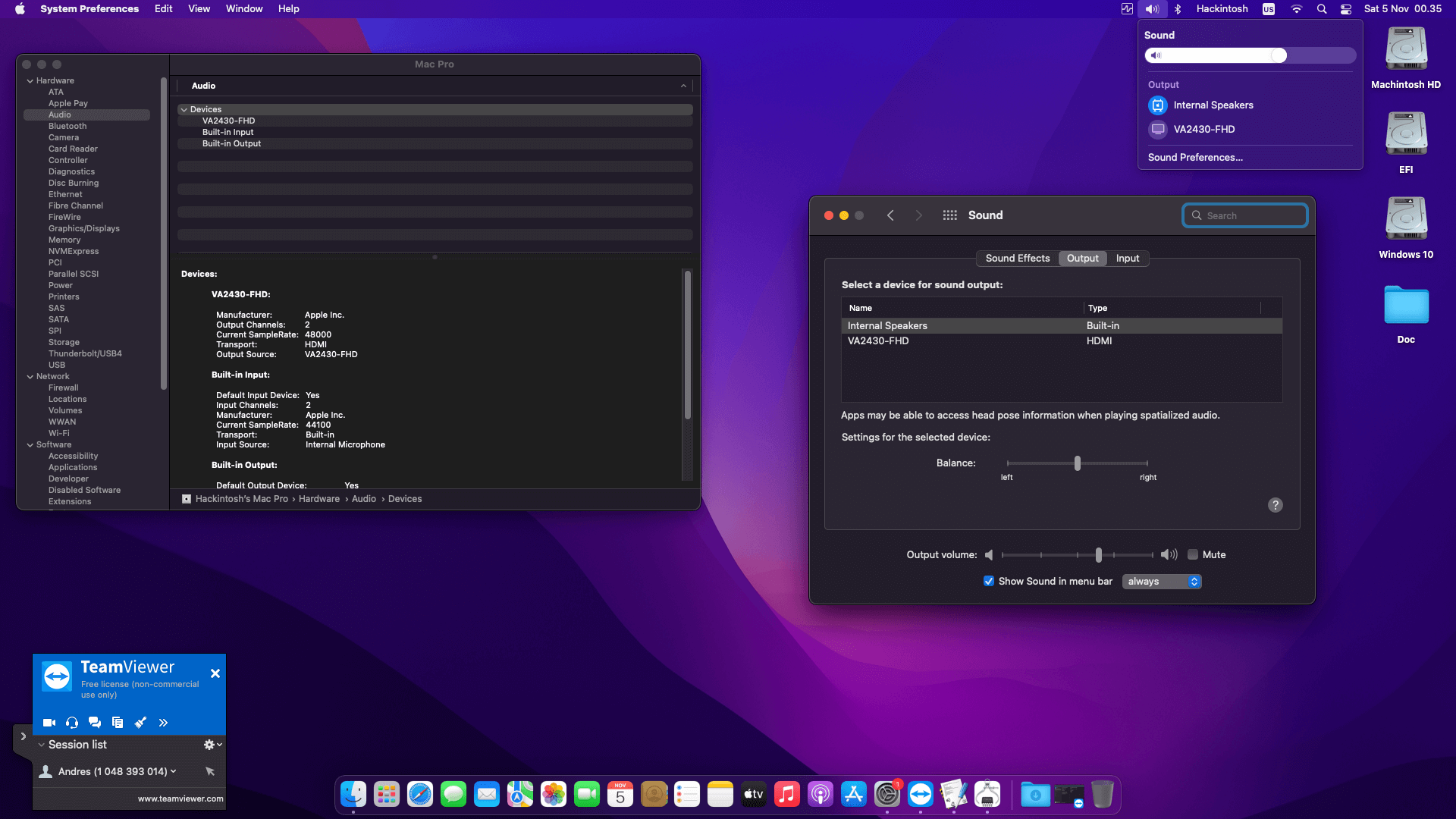
Task: Select Graphics/Displays in hardware sidebar
Action: pos(84,228)
